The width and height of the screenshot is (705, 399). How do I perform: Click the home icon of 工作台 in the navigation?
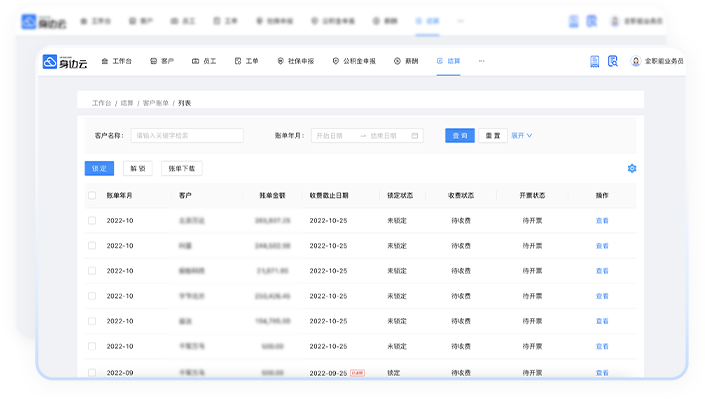click(x=105, y=61)
